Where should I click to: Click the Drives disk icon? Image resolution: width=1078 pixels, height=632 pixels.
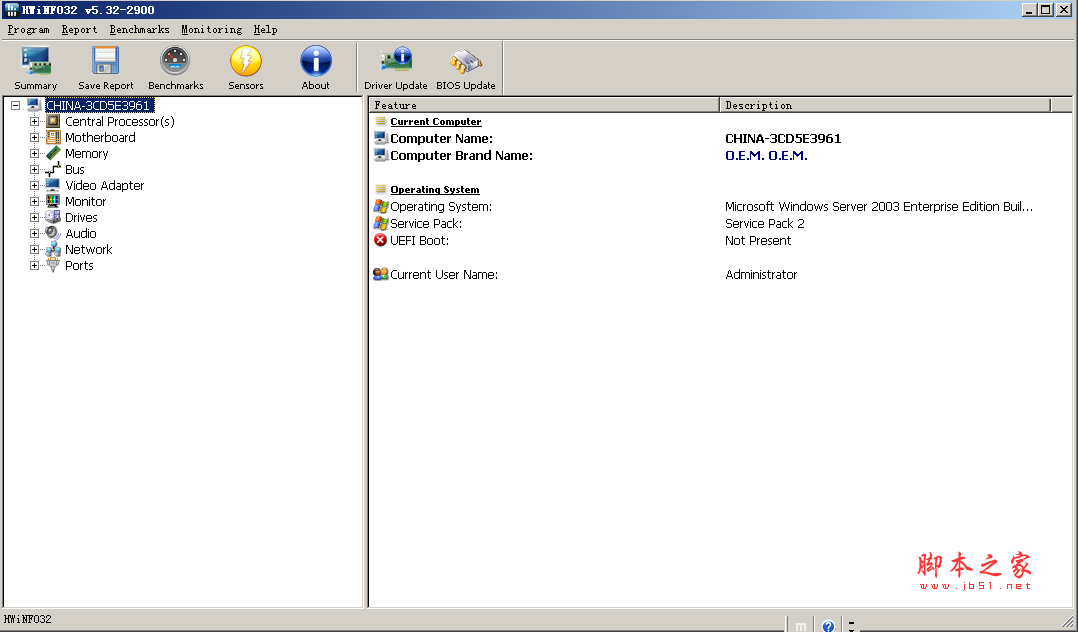pyautogui.click(x=53, y=217)
